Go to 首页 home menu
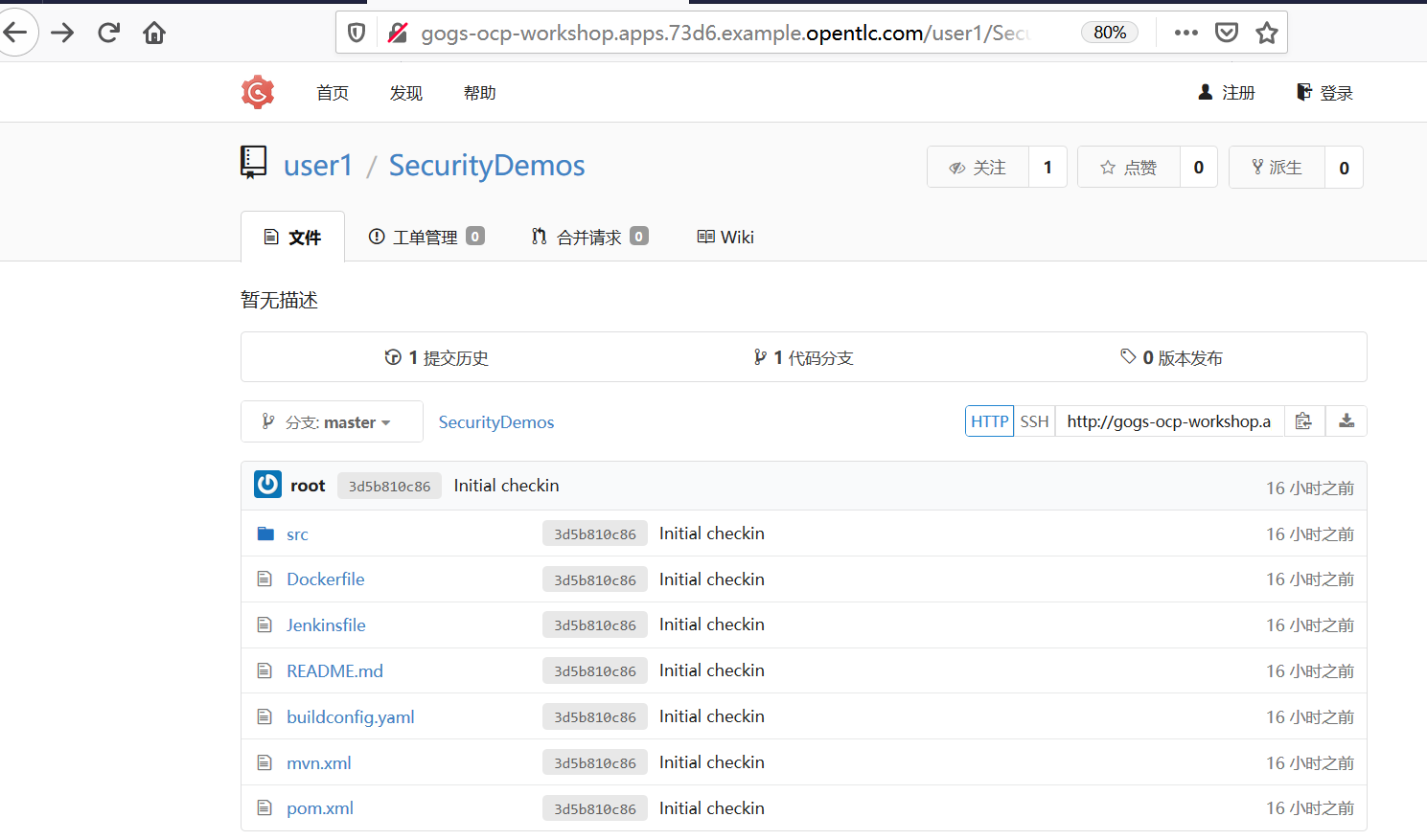1427x840 pixels. [x=333, y=93]
